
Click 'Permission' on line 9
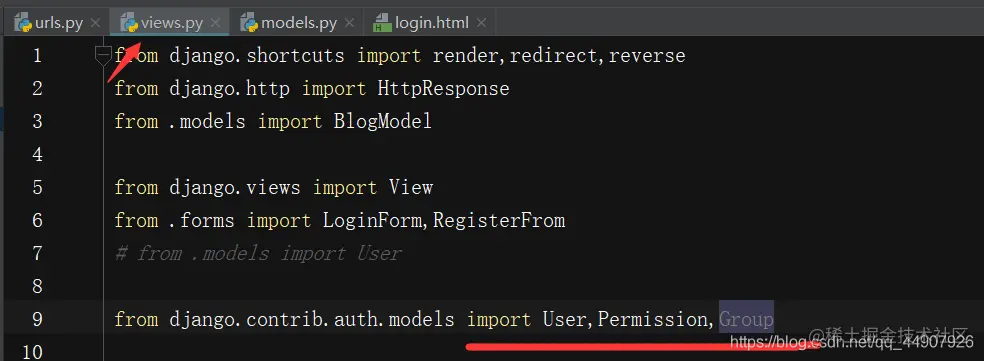pyautogui.click(x=653, y=320)
